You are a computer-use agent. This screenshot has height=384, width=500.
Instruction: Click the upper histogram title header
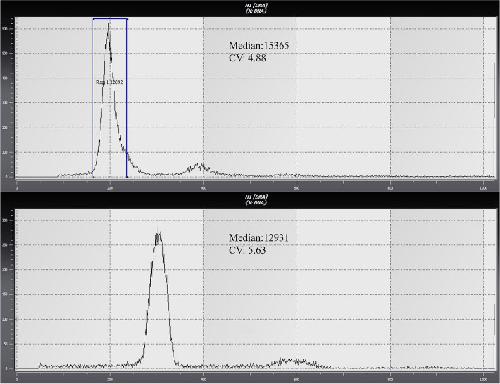256,8
